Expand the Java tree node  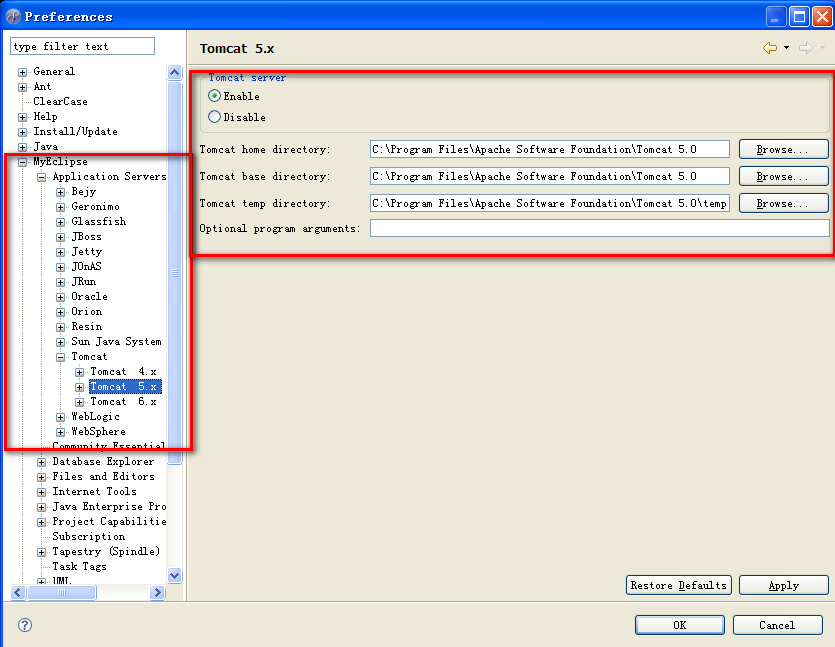pos(22,147)
